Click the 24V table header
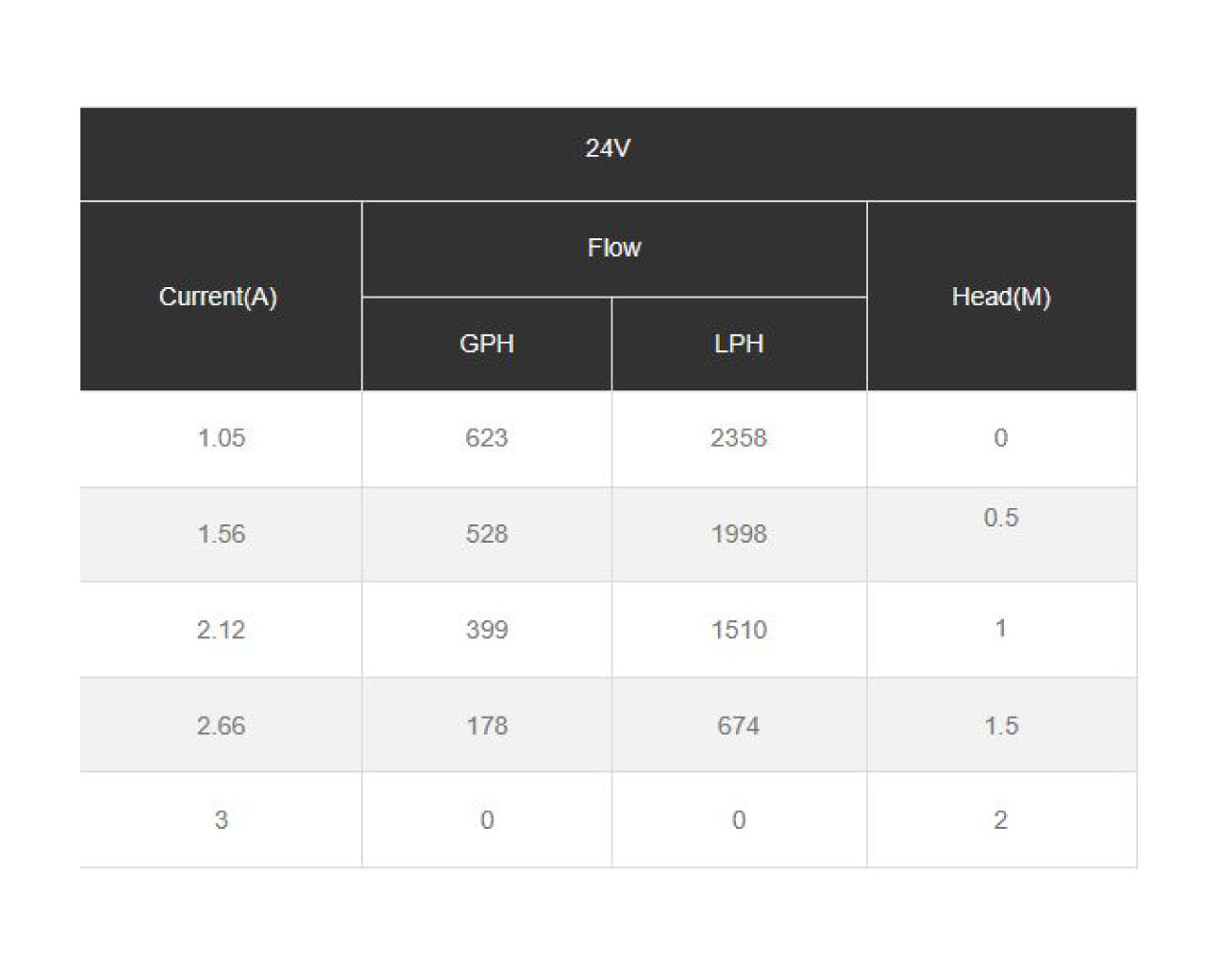The image size is (1225, 980). pyautogui.click(x=608, y=153)
